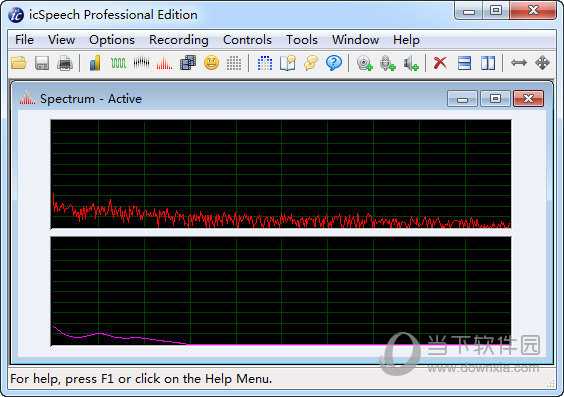
Task: Open the yellow-blue bar volume meter icon
Action: 95,63
